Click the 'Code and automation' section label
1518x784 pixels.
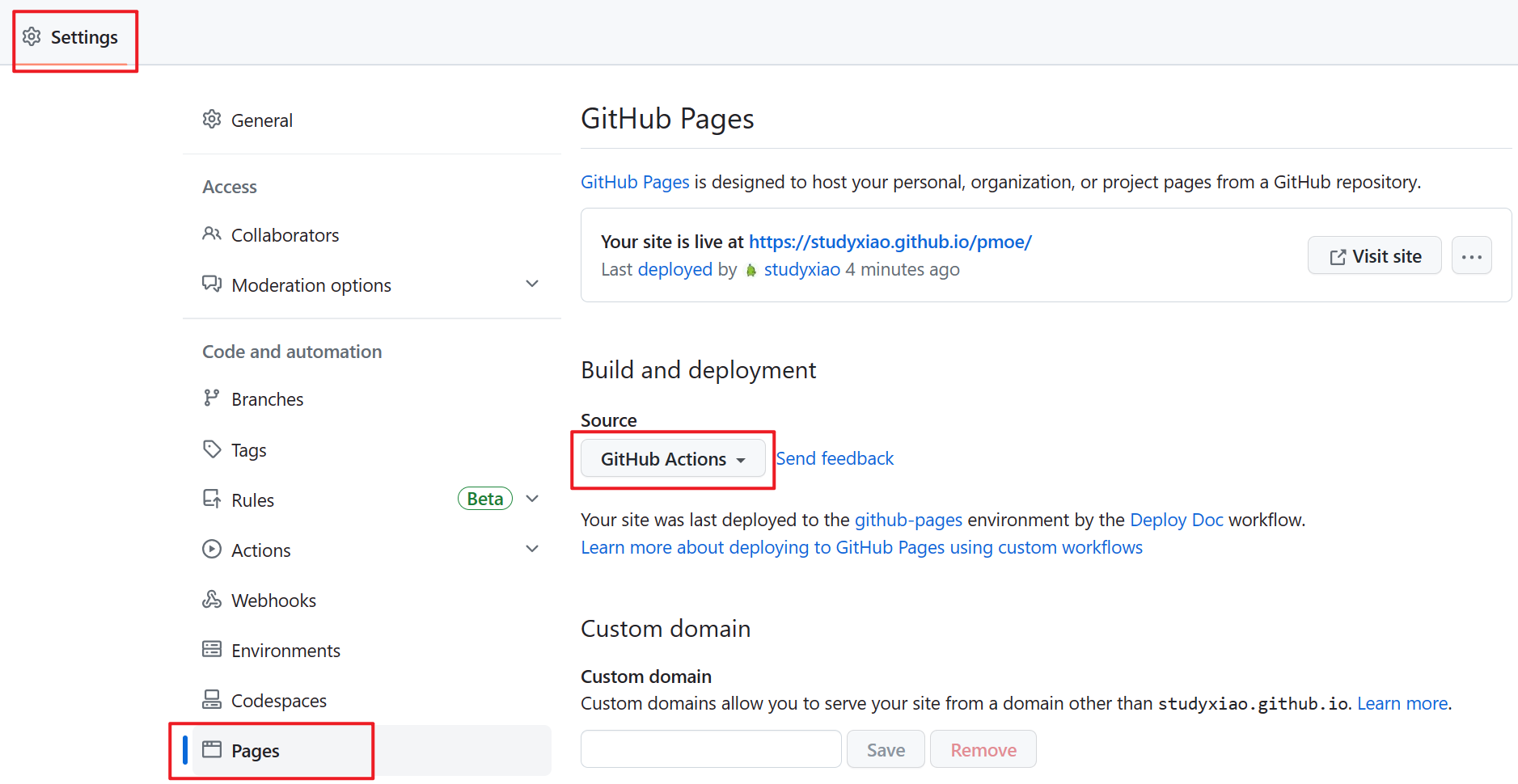[292, 352]
